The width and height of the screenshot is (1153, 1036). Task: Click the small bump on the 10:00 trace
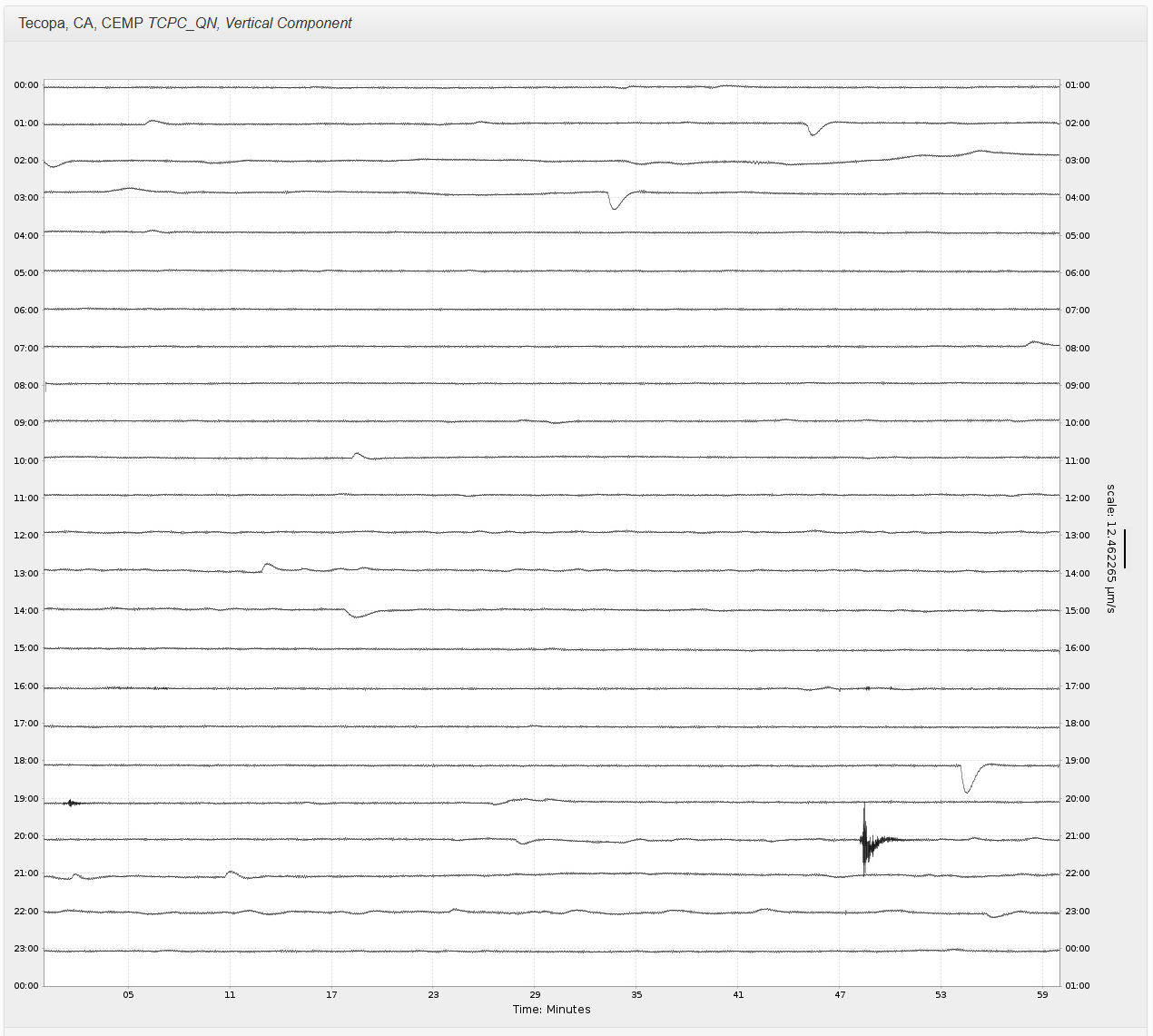(358, 454)
